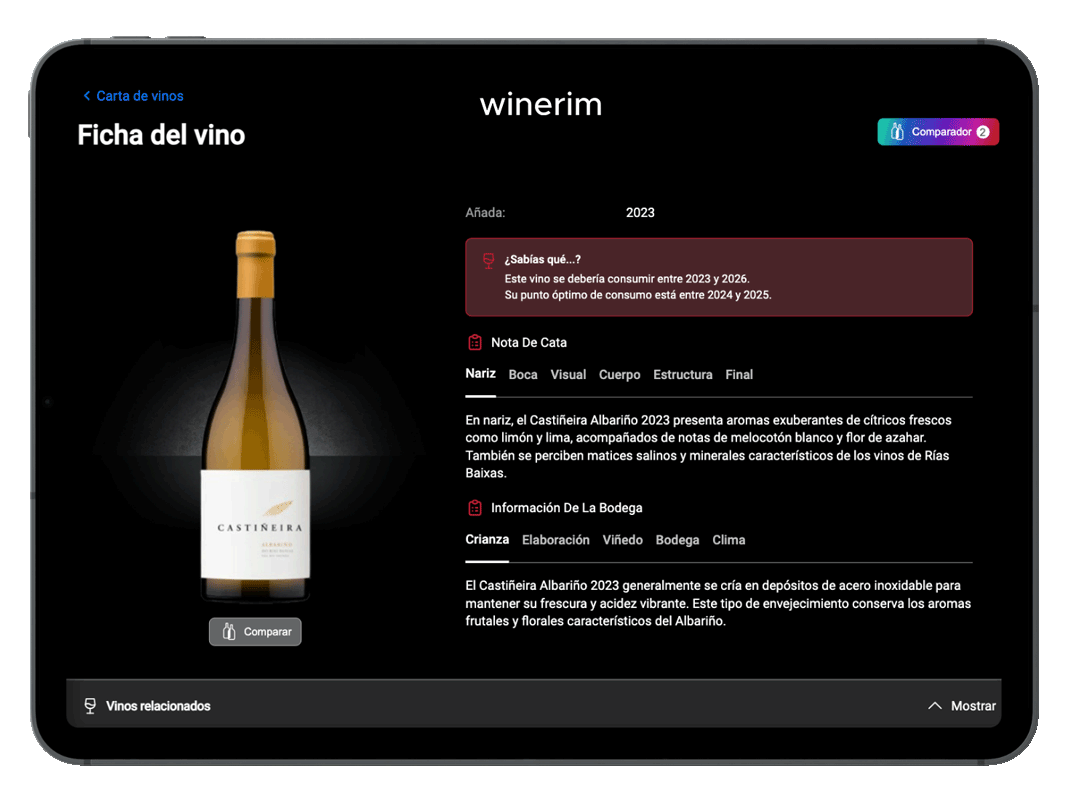
Task: Click the wine glass icon beside ¿Sabías qué...?
Action: (x=488, y=260)
